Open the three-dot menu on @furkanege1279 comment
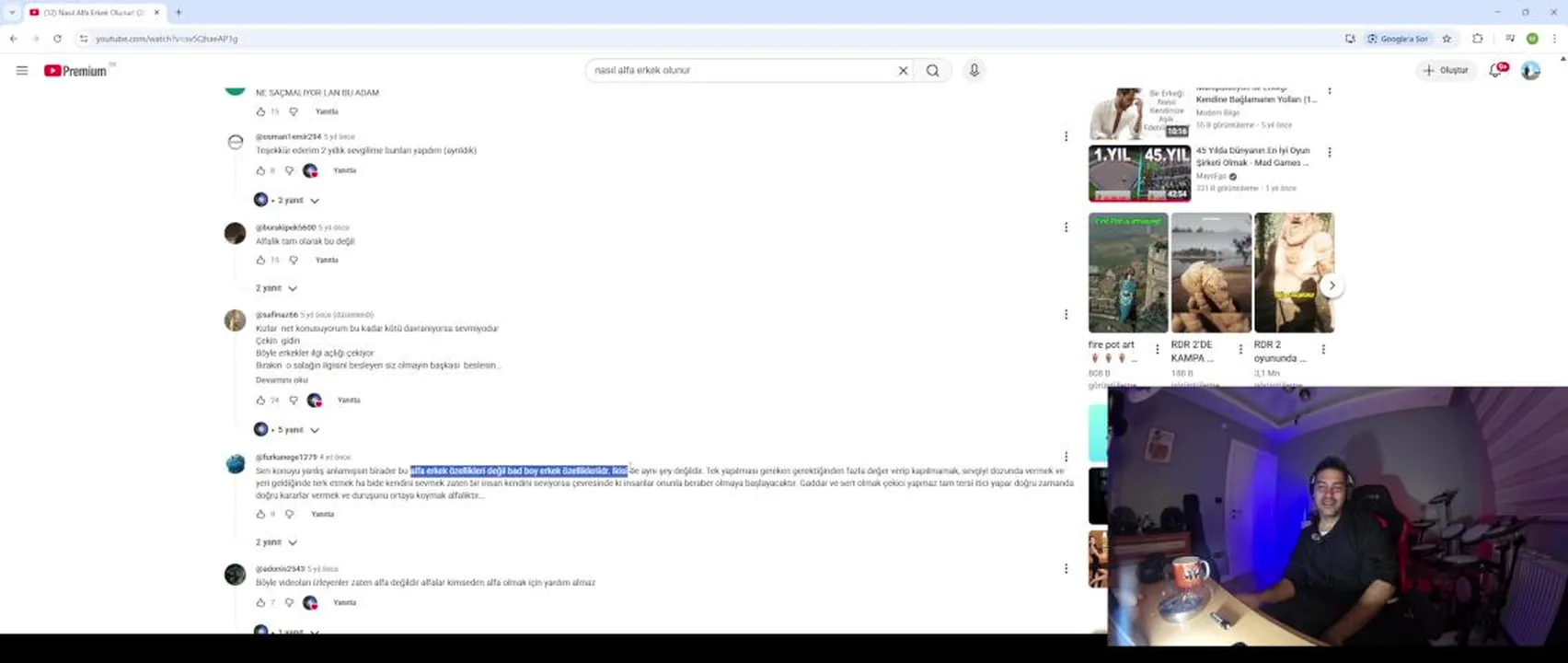Image resolution: width=1568 pixels, height=663 pixels. click(1066, 457)
